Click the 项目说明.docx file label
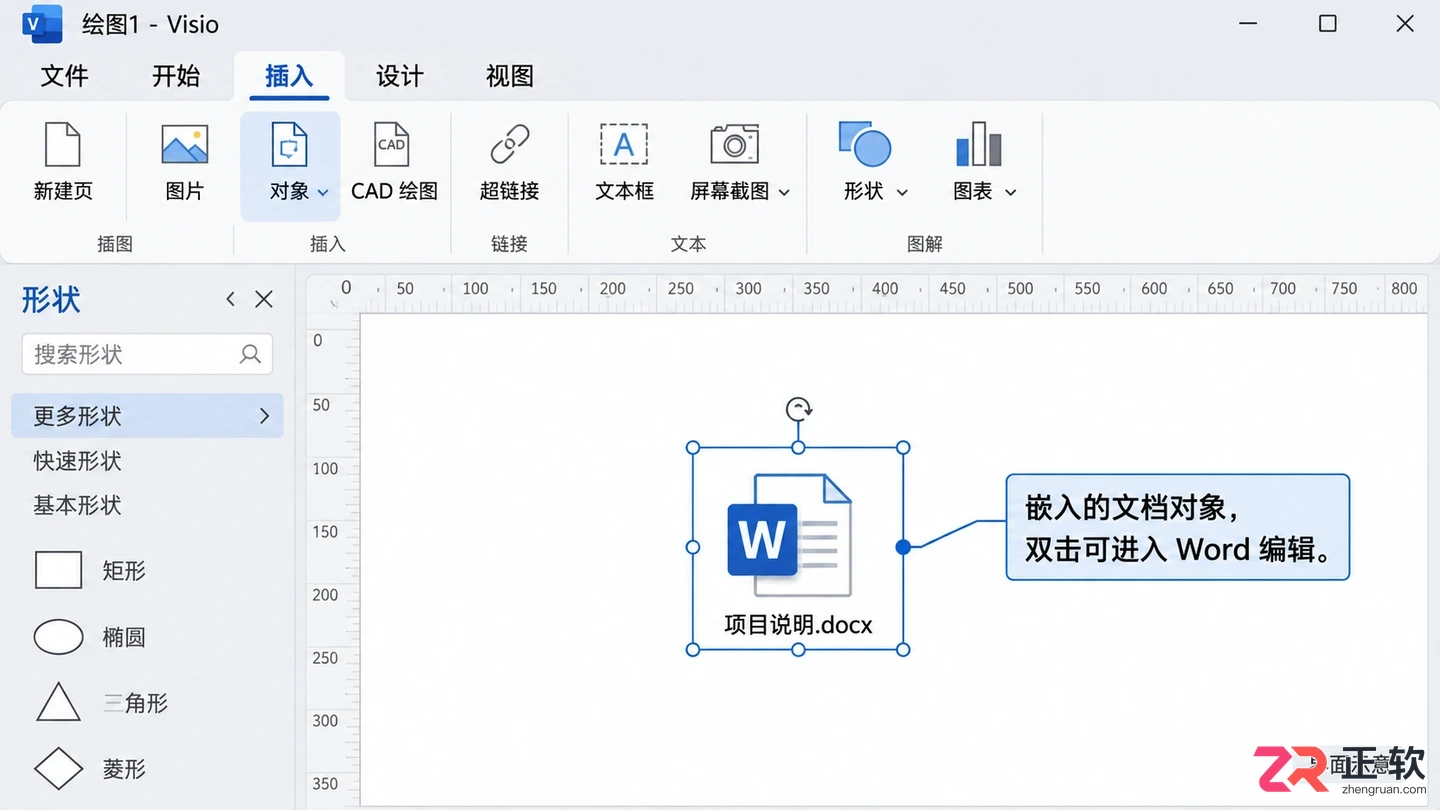The image size is (1440, 810). coord(798,625)
